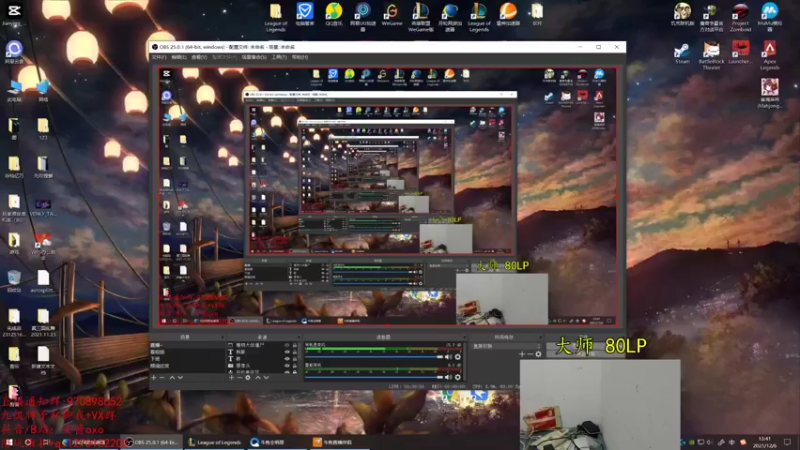Adjust the first mixer channel volume slider

[x=374, y=357]
